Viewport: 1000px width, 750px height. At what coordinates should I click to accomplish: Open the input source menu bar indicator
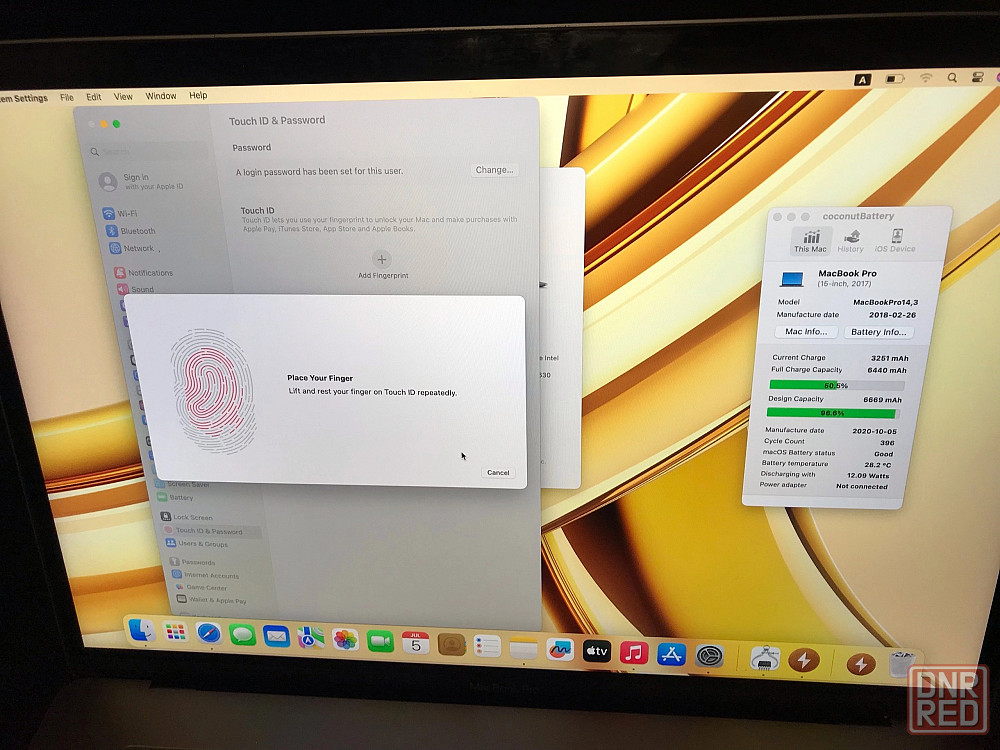point(862,79)
